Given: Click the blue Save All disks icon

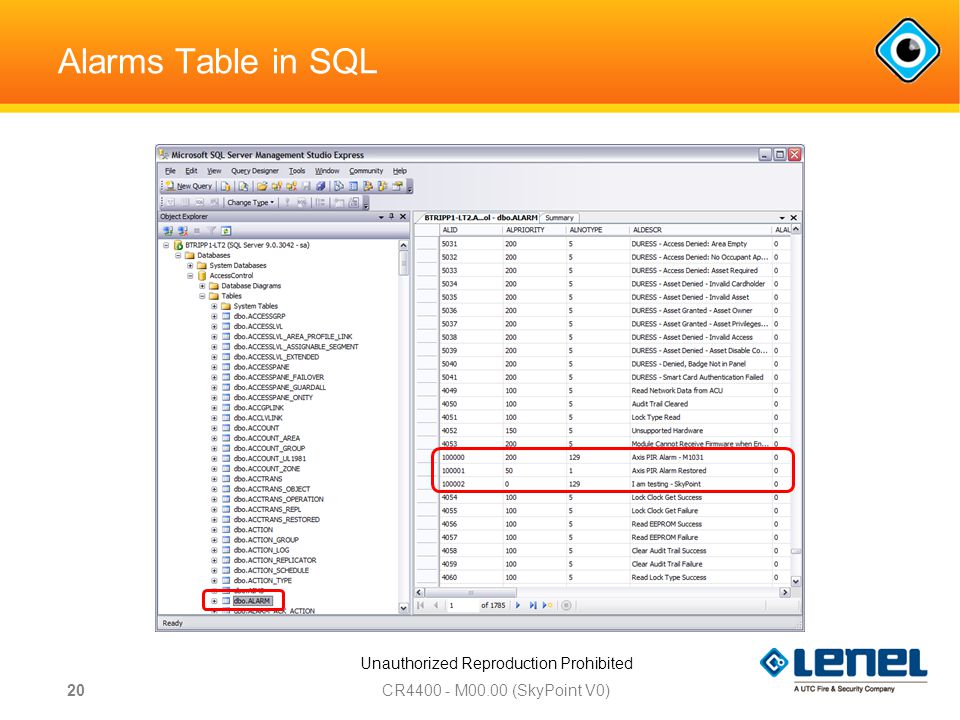Looking at the screenshot, I should tap(320, 186).
